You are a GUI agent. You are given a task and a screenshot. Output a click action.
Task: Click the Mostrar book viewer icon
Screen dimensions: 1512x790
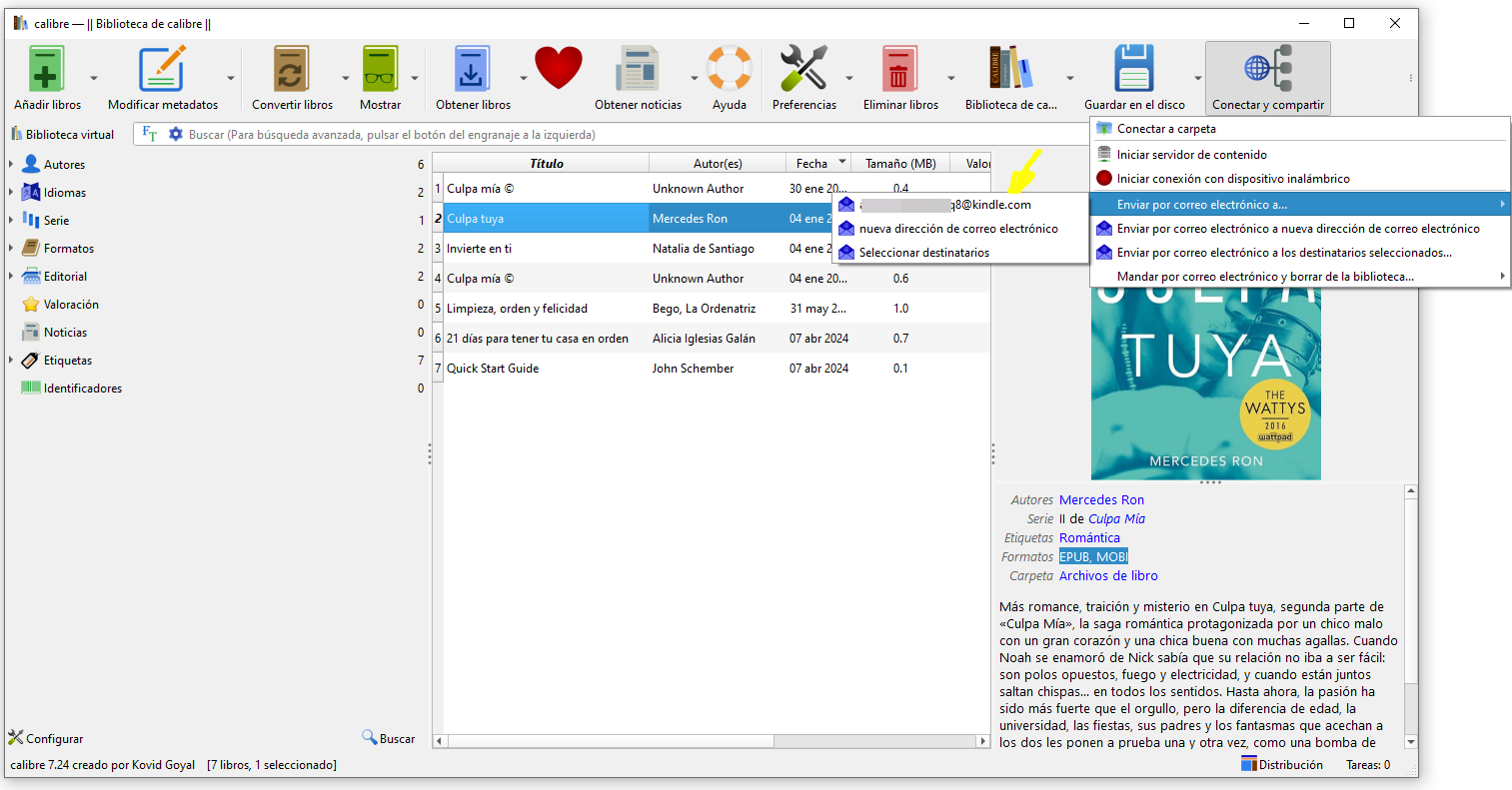(380, 70)
